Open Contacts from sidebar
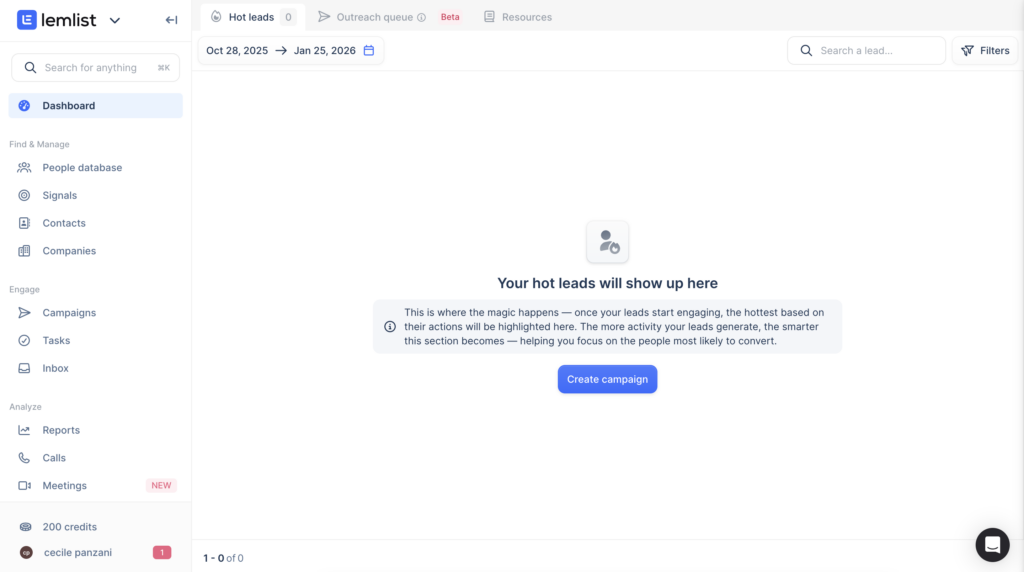The image size is (1024, 572). tap(64, 223)
